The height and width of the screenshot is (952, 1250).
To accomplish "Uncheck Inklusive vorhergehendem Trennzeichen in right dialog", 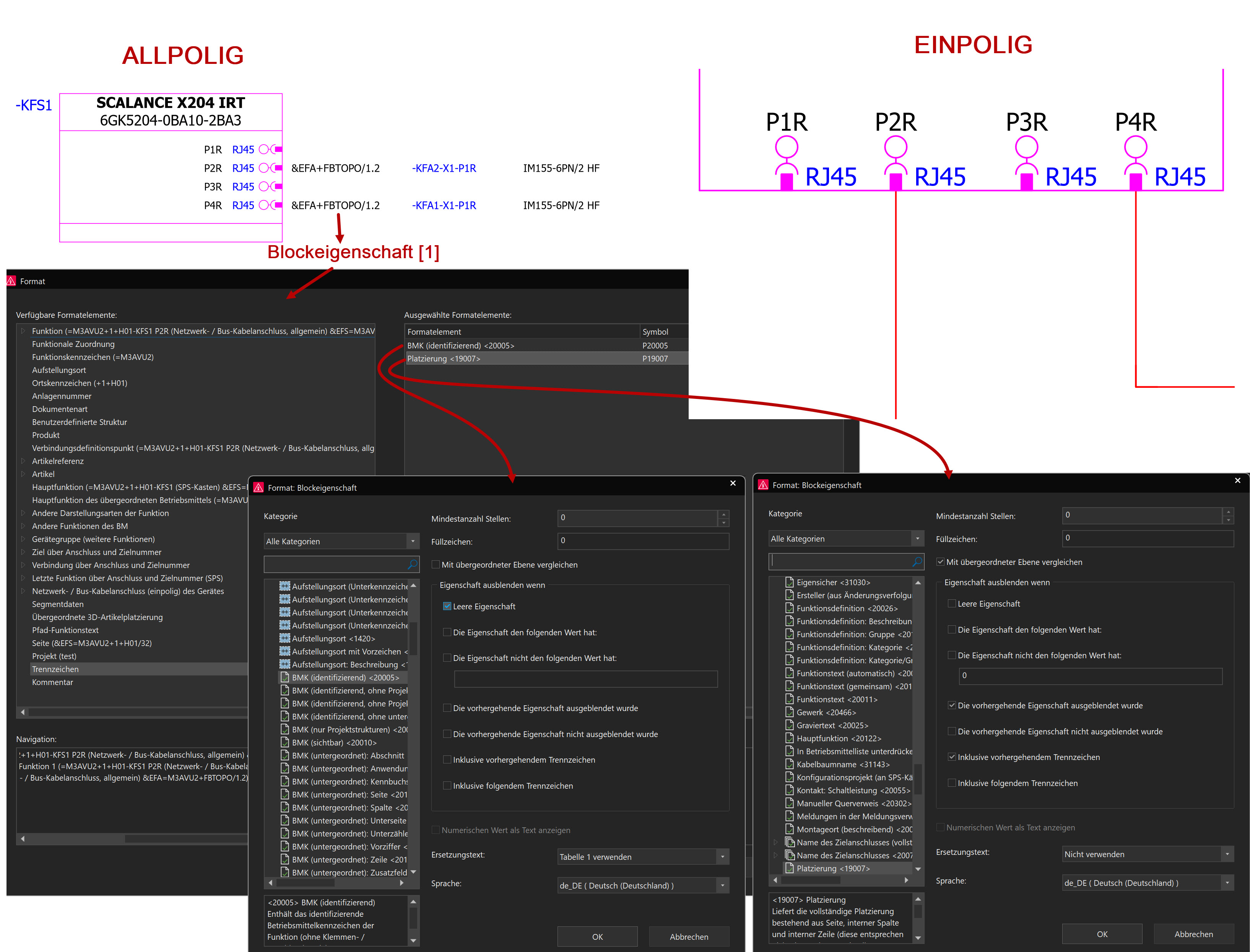I will coord(951,757).
